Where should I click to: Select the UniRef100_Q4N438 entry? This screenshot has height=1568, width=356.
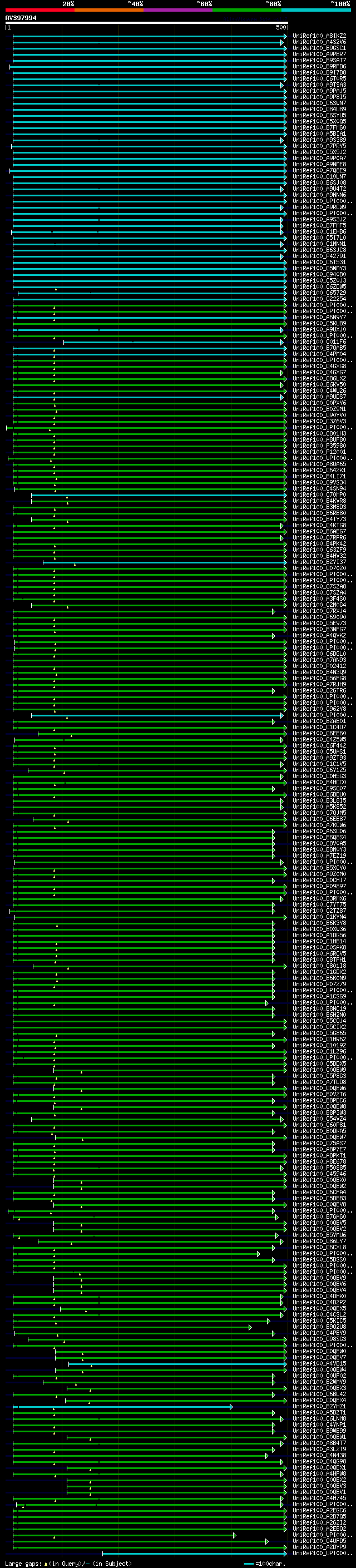[x=319, y=1456]
